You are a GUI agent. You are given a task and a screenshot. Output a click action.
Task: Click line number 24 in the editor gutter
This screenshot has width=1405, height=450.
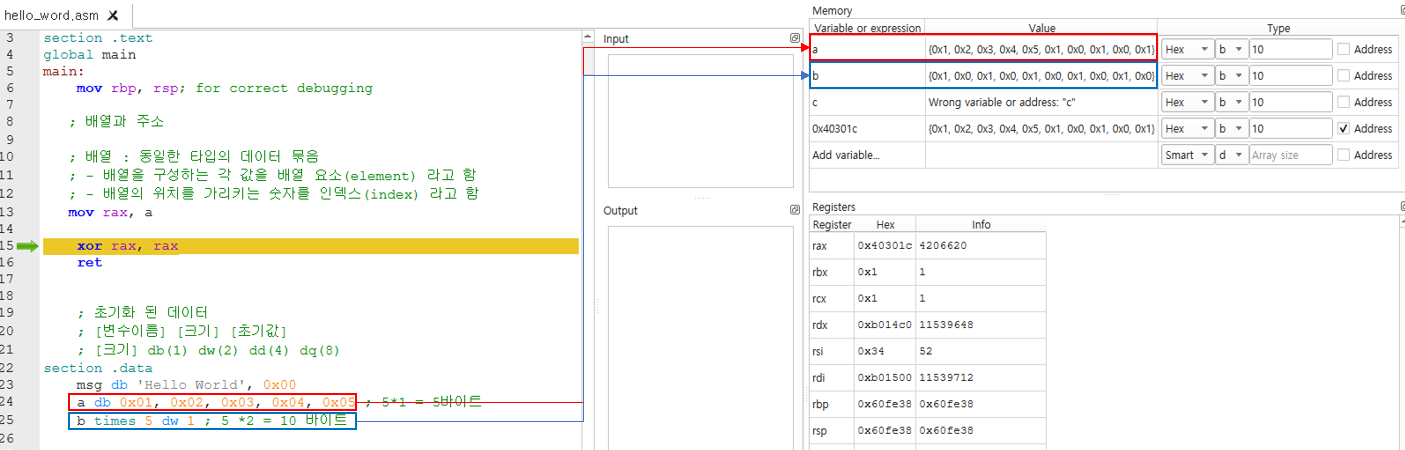9,402
